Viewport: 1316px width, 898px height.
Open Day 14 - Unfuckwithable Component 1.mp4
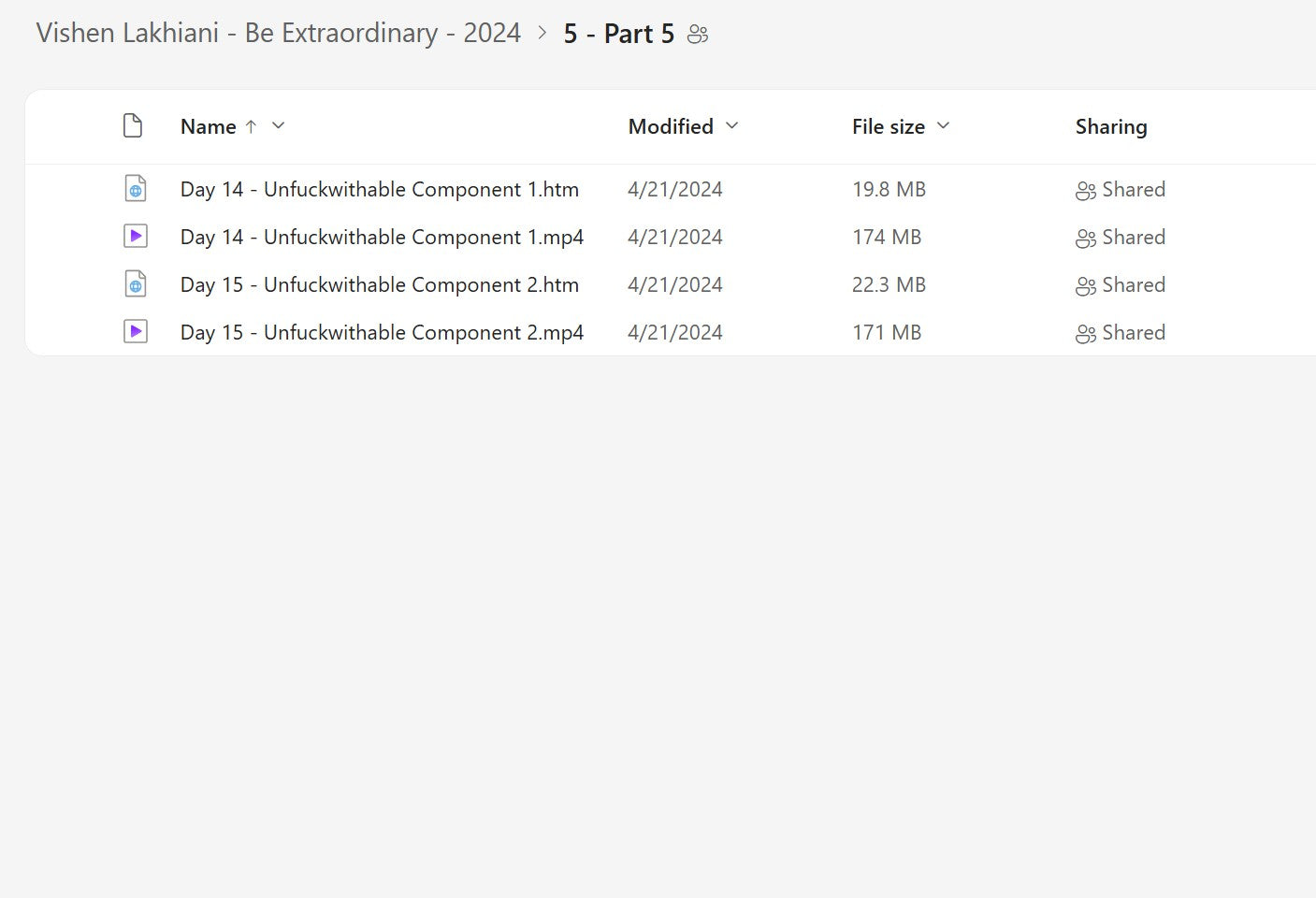[x=382, y=238]
